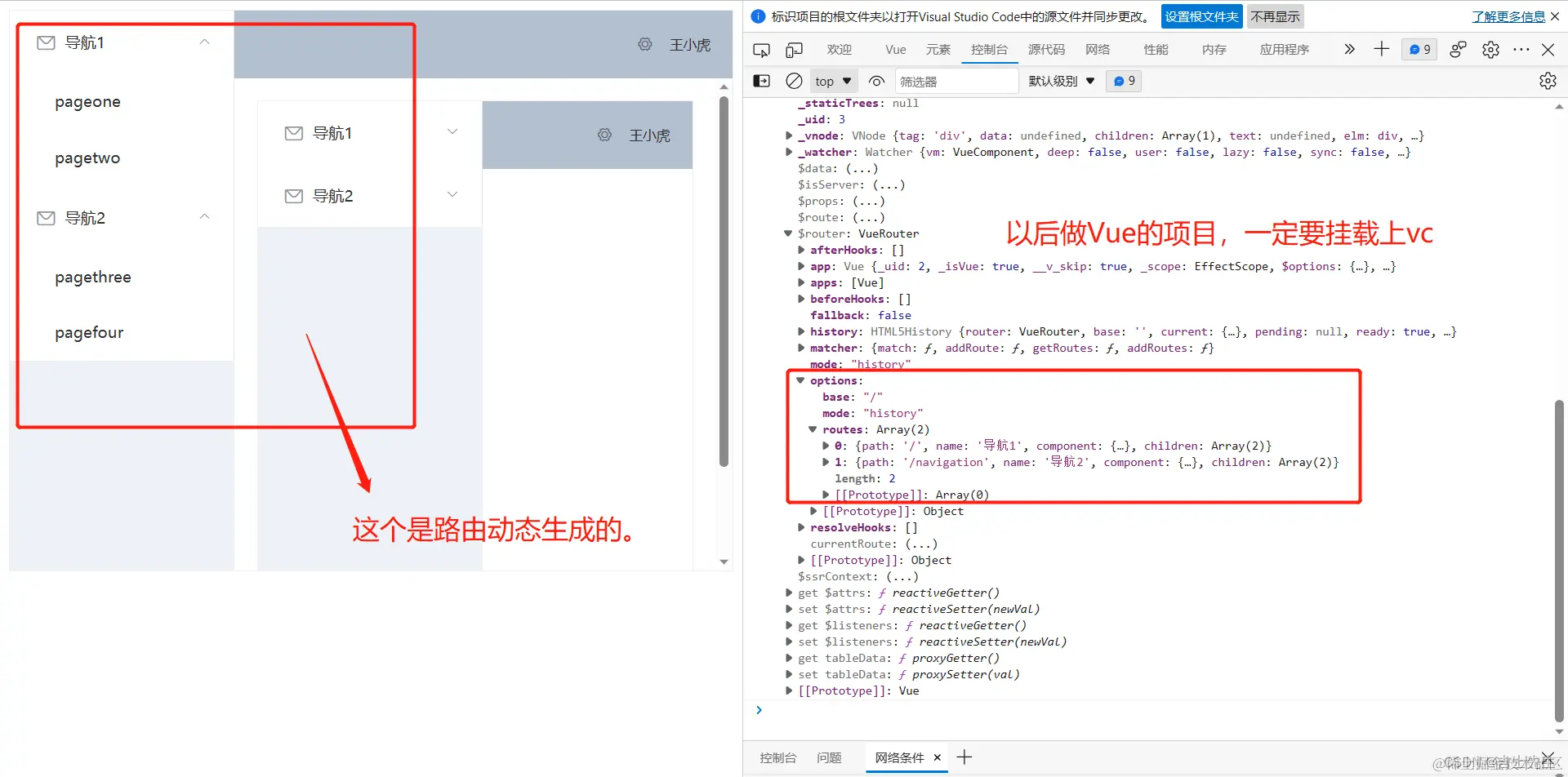Click the nested page vertical scrollbar
This screenshot has width=1568, height=777.
tap(724, 282)
